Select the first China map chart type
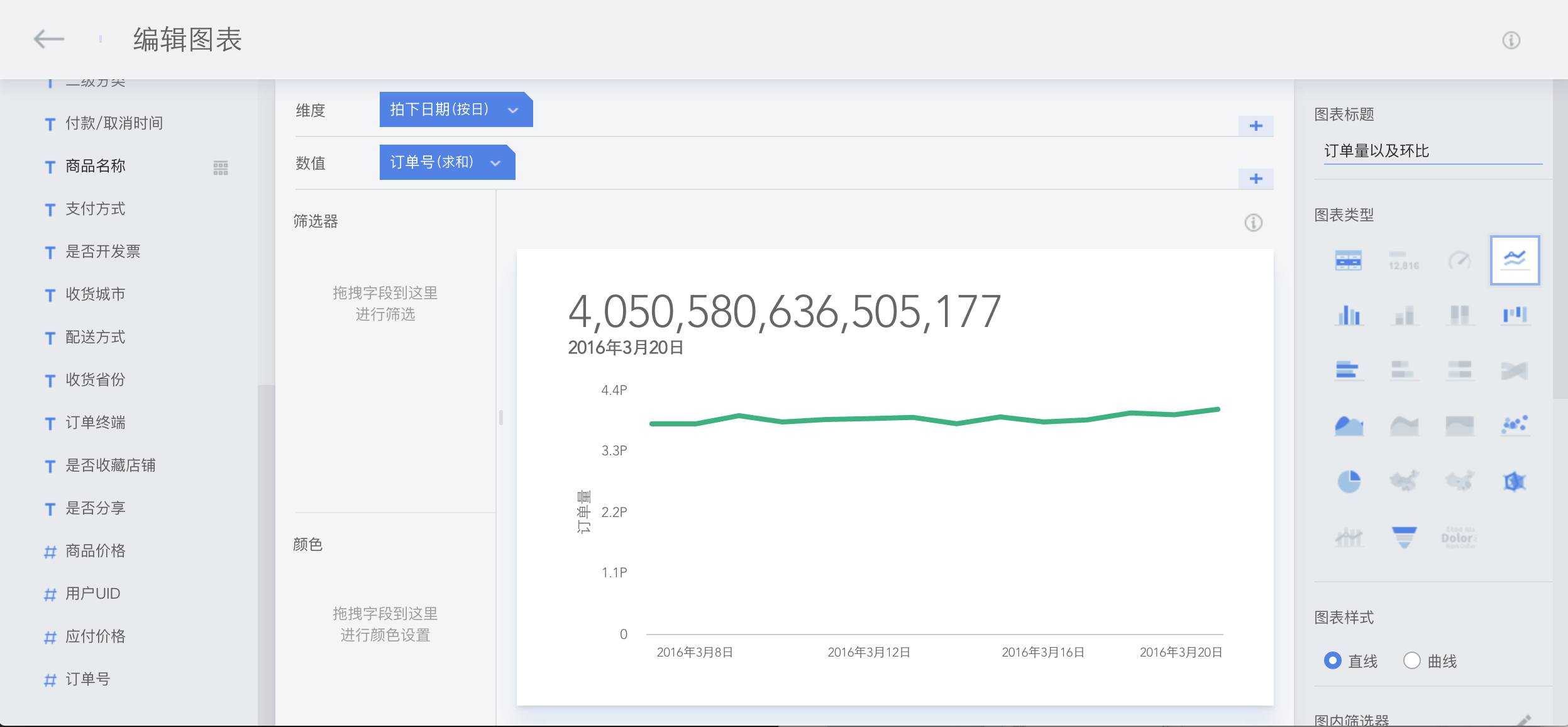The height and width of the screenshot is (727, 1568). click(1404, 481)
